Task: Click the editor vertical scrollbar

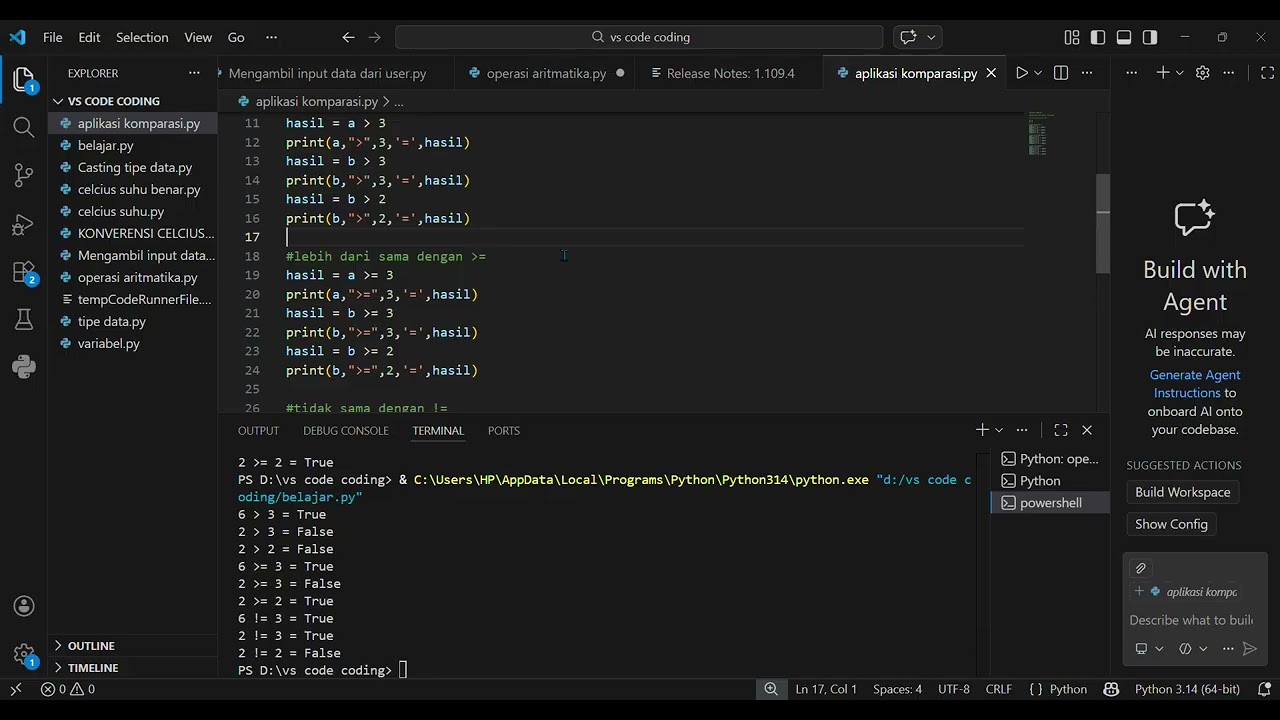Action: point(1103,223)
